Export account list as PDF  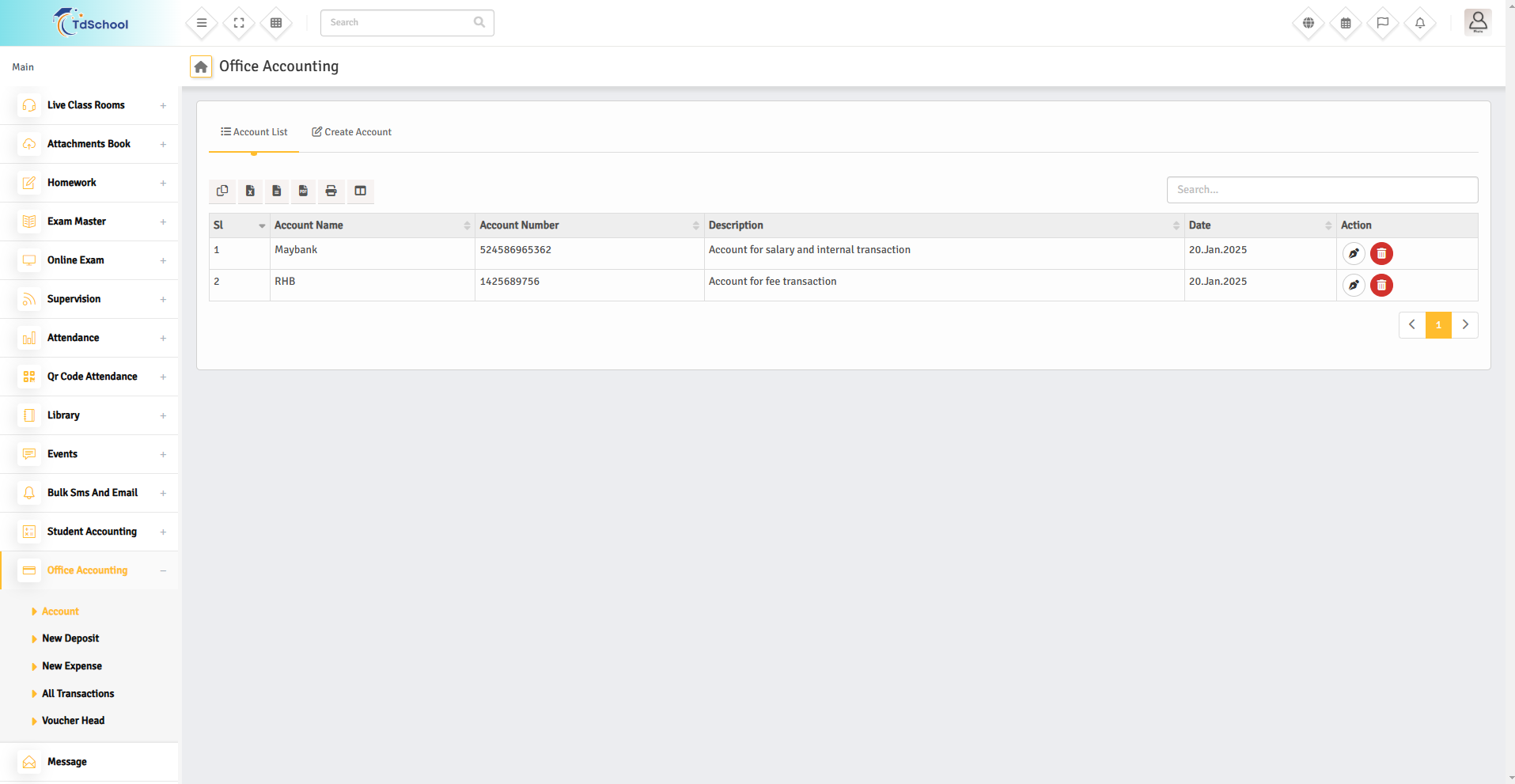pos(303,191)
